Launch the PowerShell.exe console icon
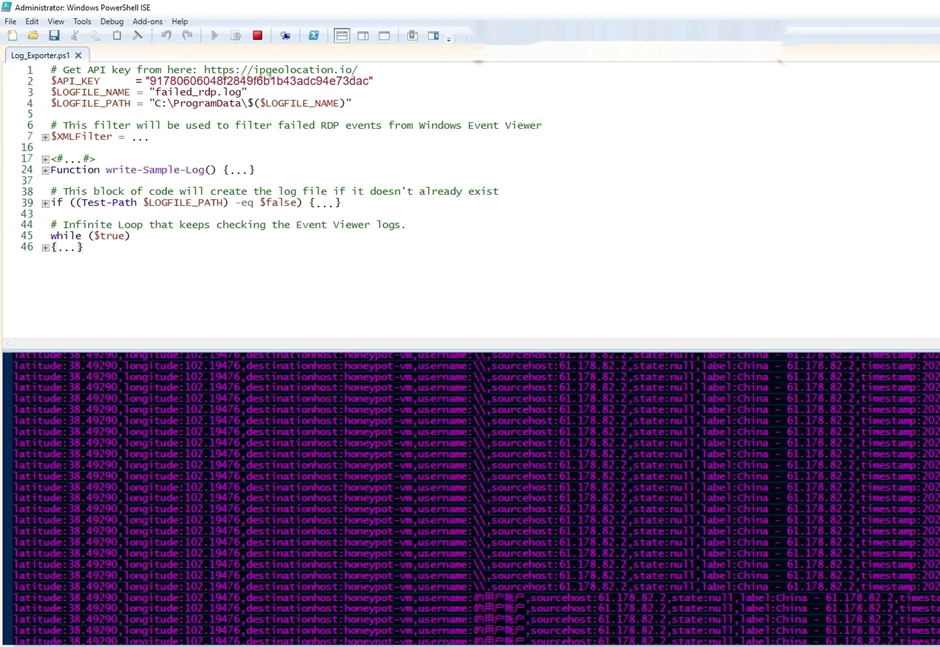 (314, 35)
